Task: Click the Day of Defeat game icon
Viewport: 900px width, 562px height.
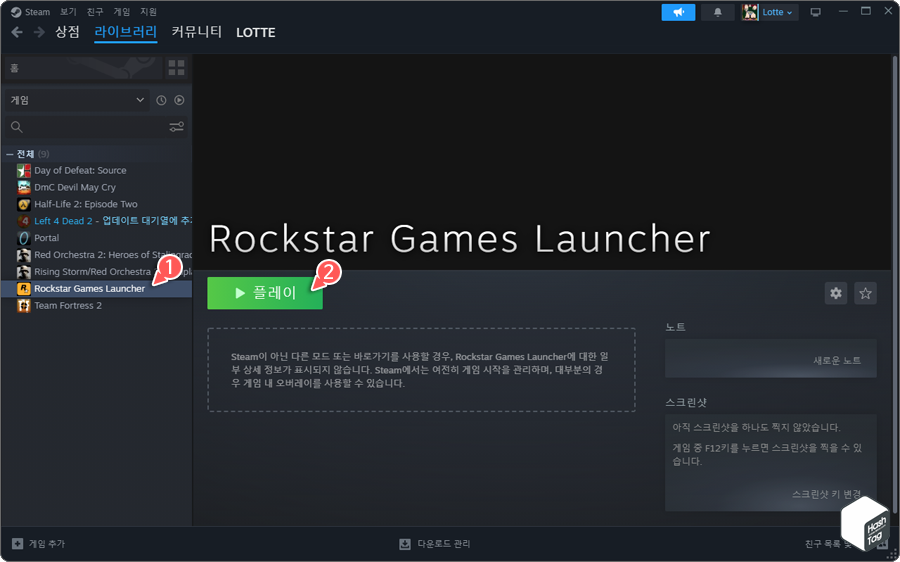Action: point(24,170)
